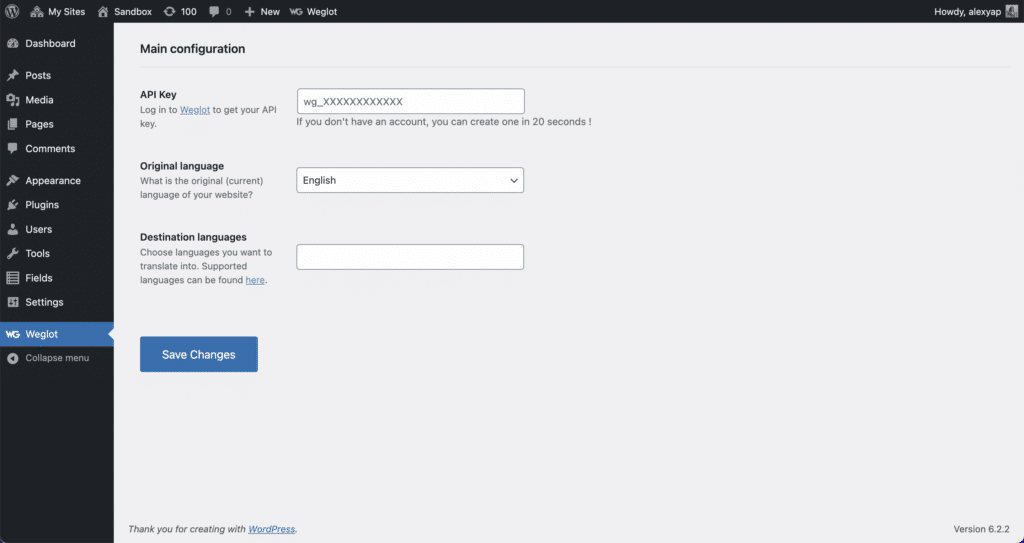Click the alexyap avatar thumbnail
The width and height of the screenshot is (1024, 543).
pos(1012,12)
